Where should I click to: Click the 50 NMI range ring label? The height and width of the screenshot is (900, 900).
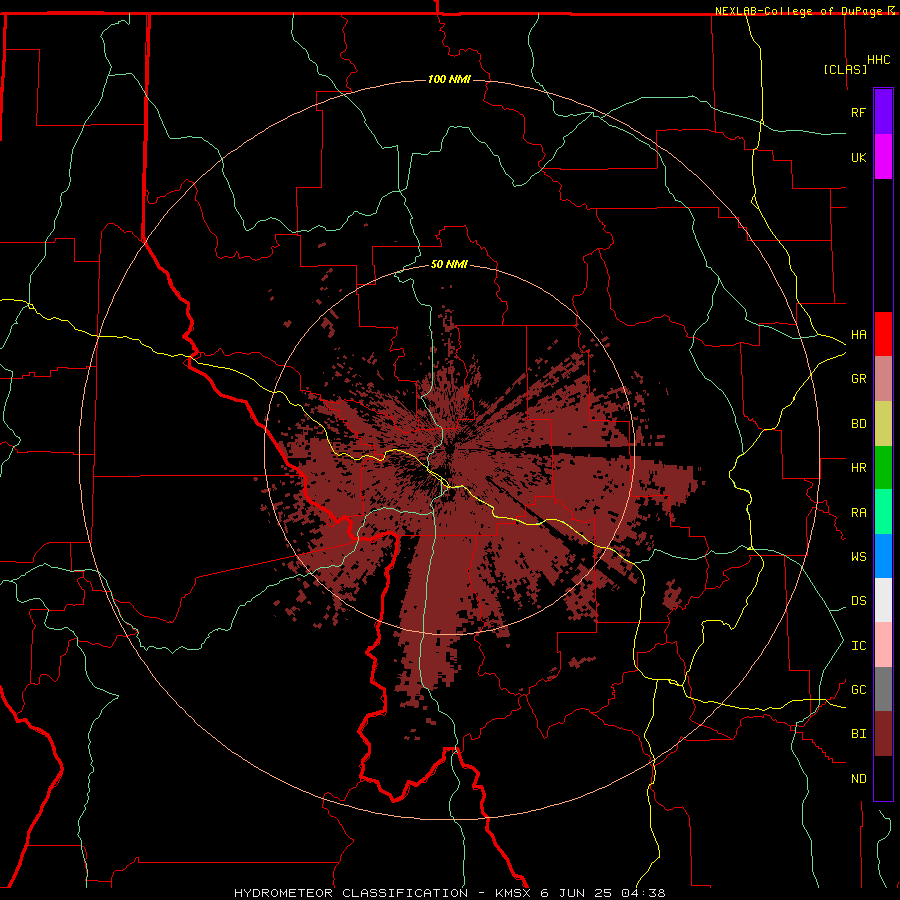click(449, 264)
